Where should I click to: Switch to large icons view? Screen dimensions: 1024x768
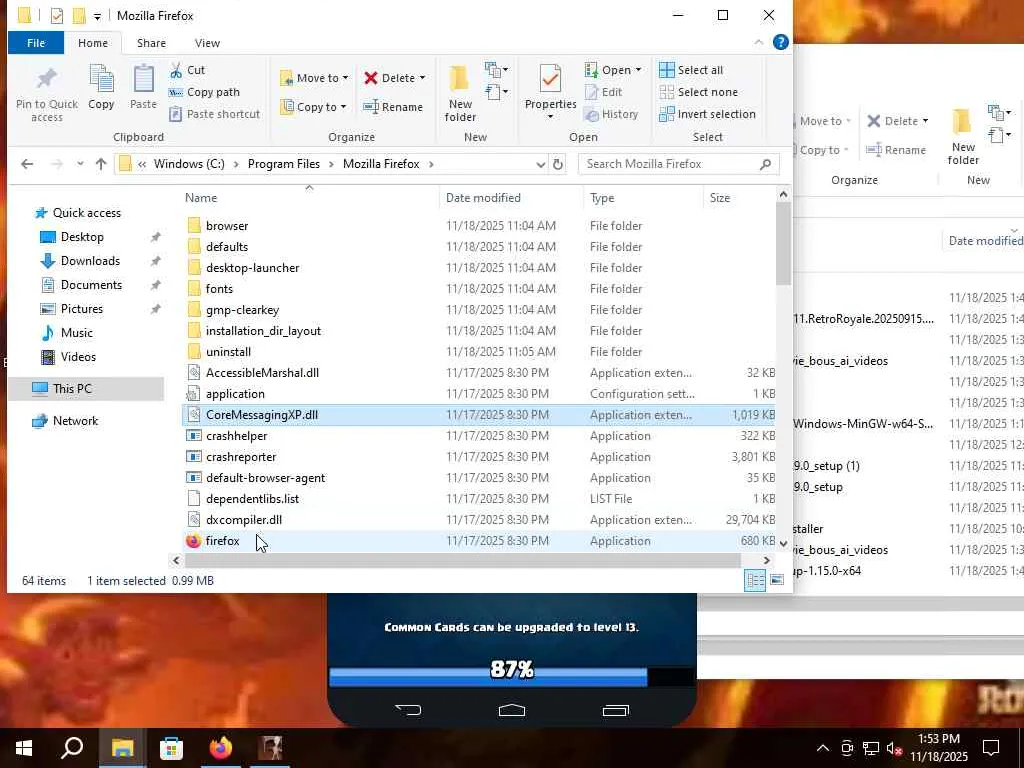point(776,581)
